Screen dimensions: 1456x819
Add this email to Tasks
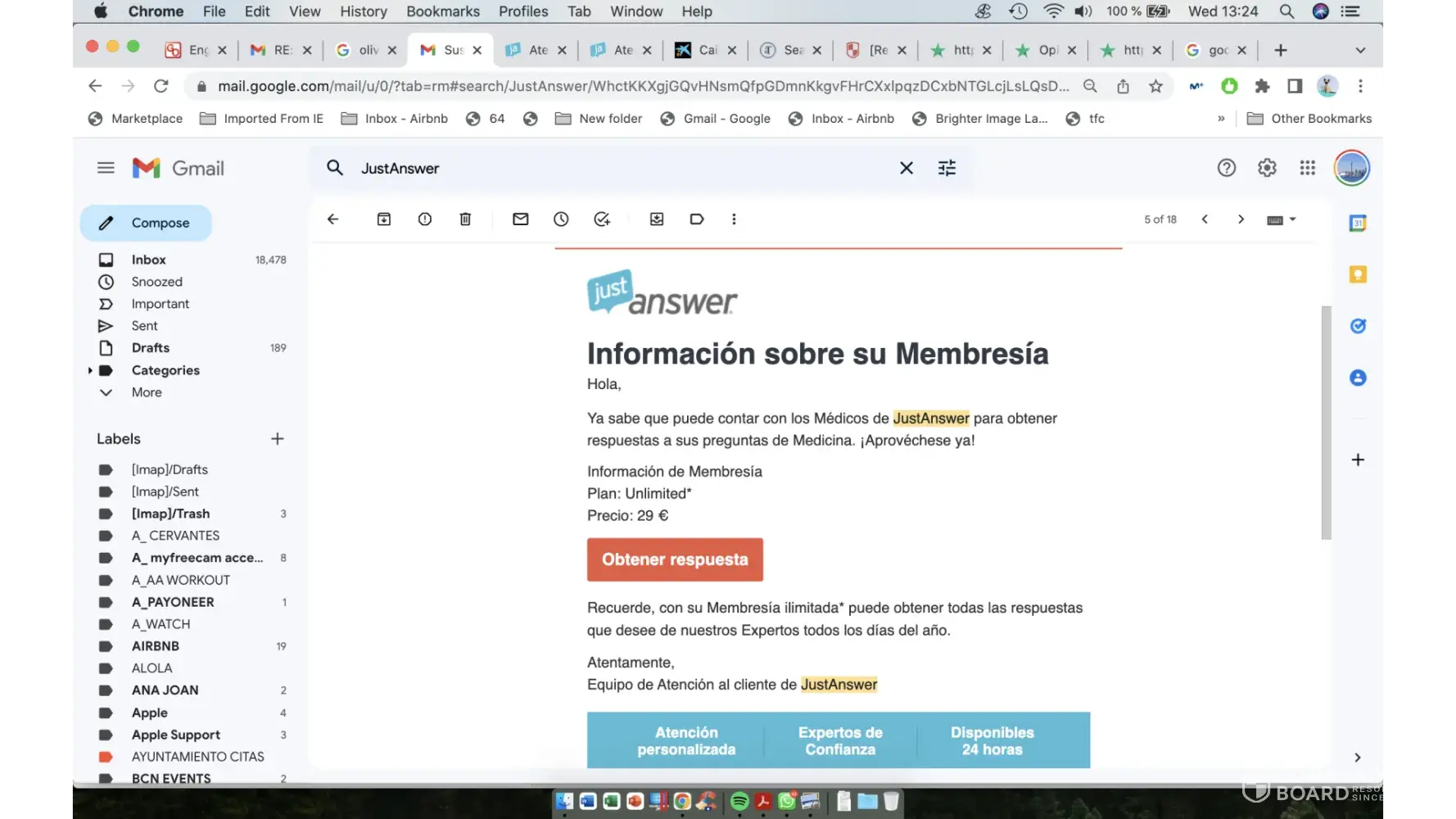point(602,219)
